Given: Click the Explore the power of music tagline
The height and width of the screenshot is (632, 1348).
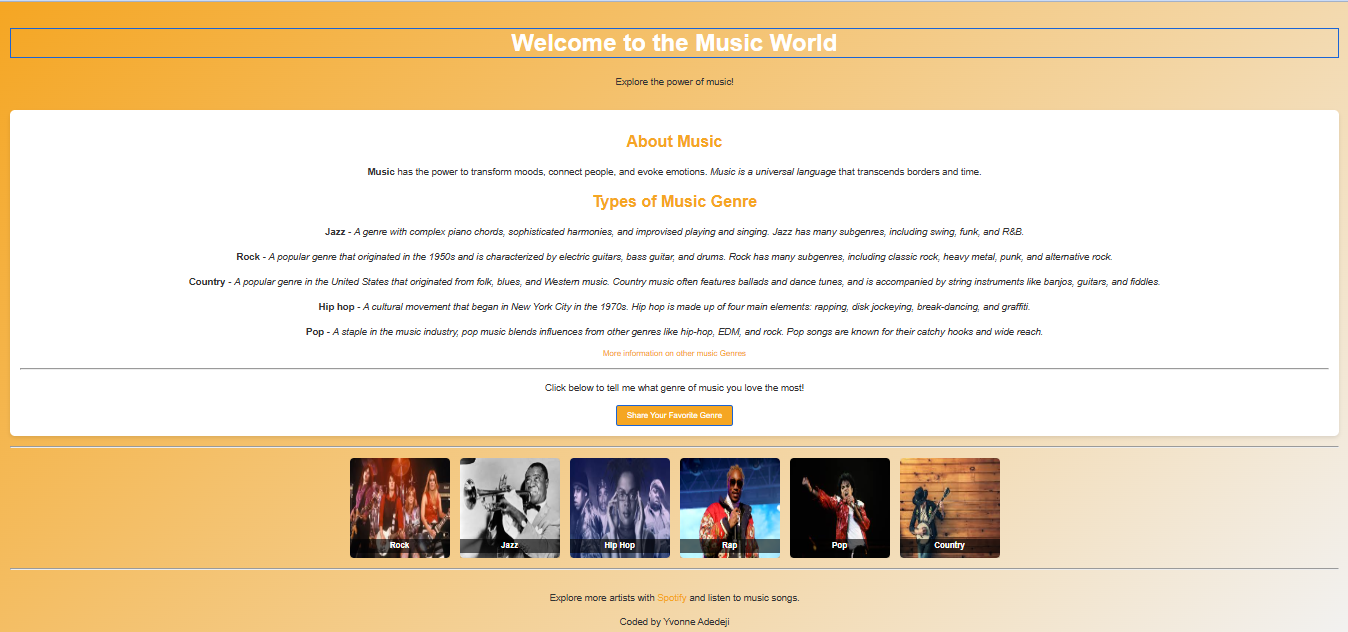Looking at the screenshot, I should click(x=674, y=81).
